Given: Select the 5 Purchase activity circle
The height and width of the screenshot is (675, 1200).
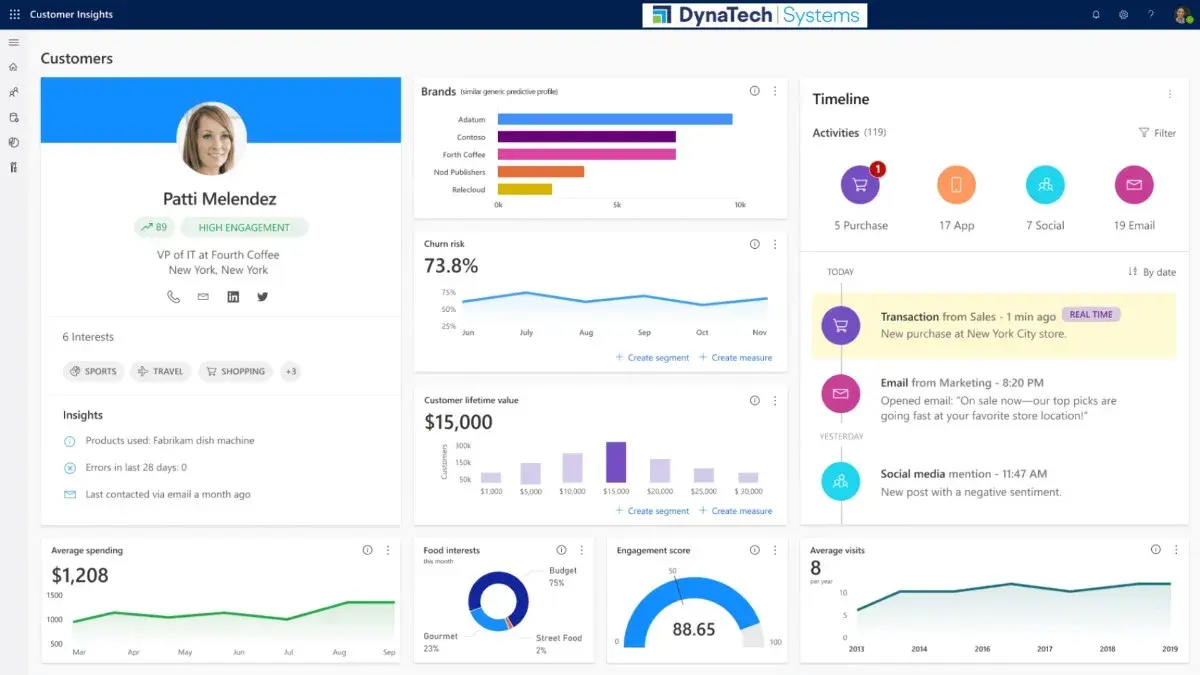Looking at the screenshot, I should coord(860,185).
